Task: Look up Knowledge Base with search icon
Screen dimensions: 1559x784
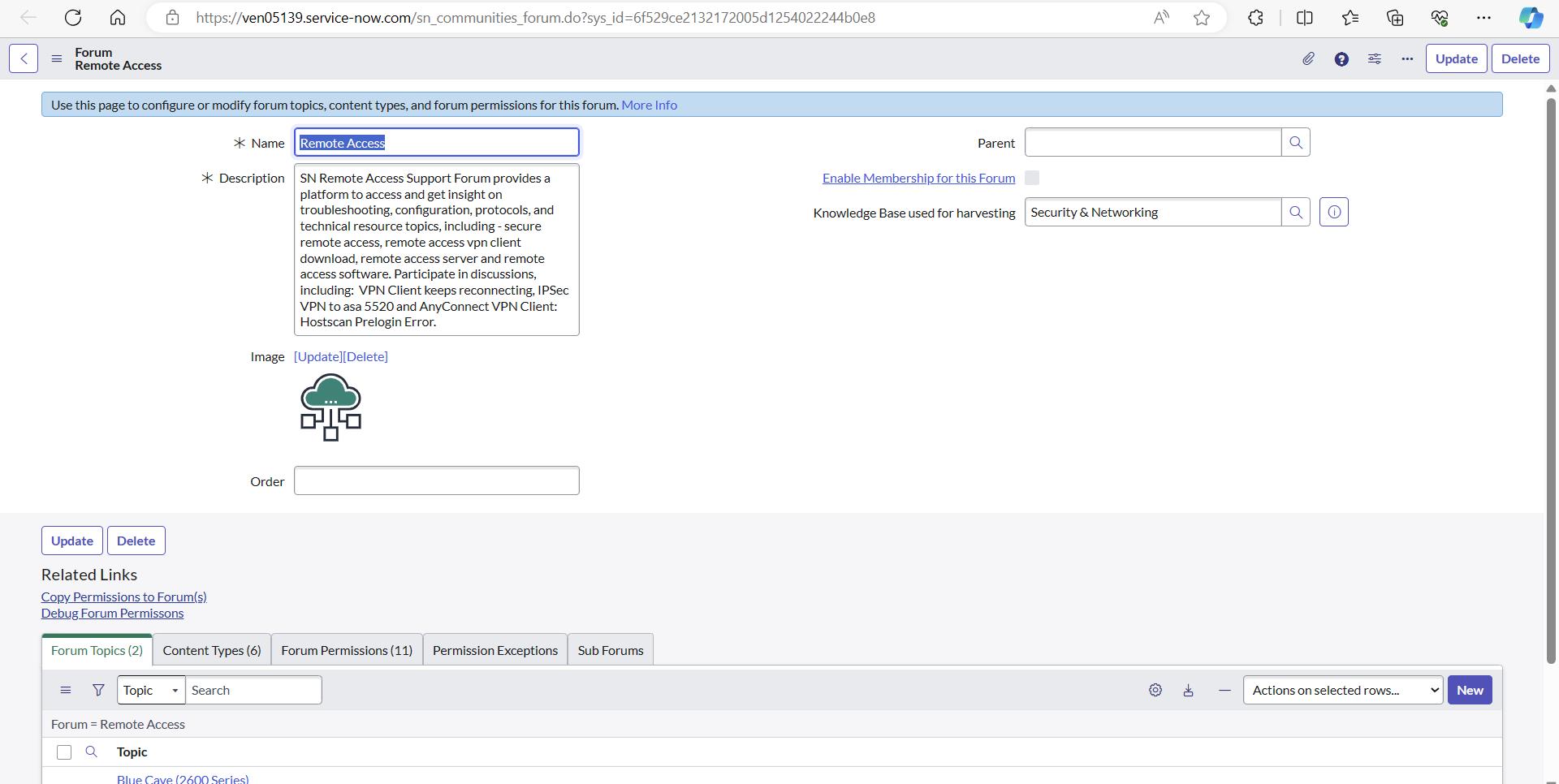Action: [1296, 213]
